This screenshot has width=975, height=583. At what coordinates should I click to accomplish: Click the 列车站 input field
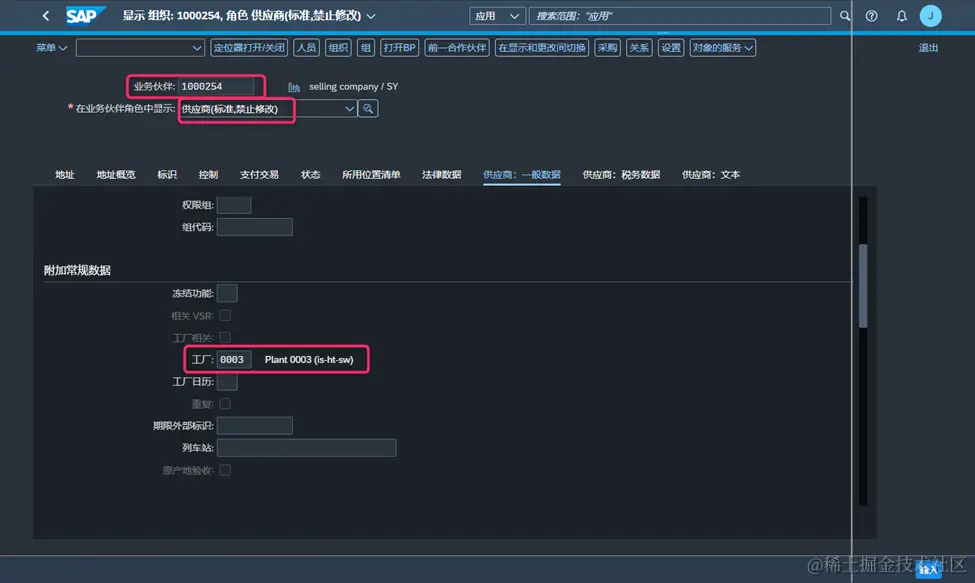[307, 448]
